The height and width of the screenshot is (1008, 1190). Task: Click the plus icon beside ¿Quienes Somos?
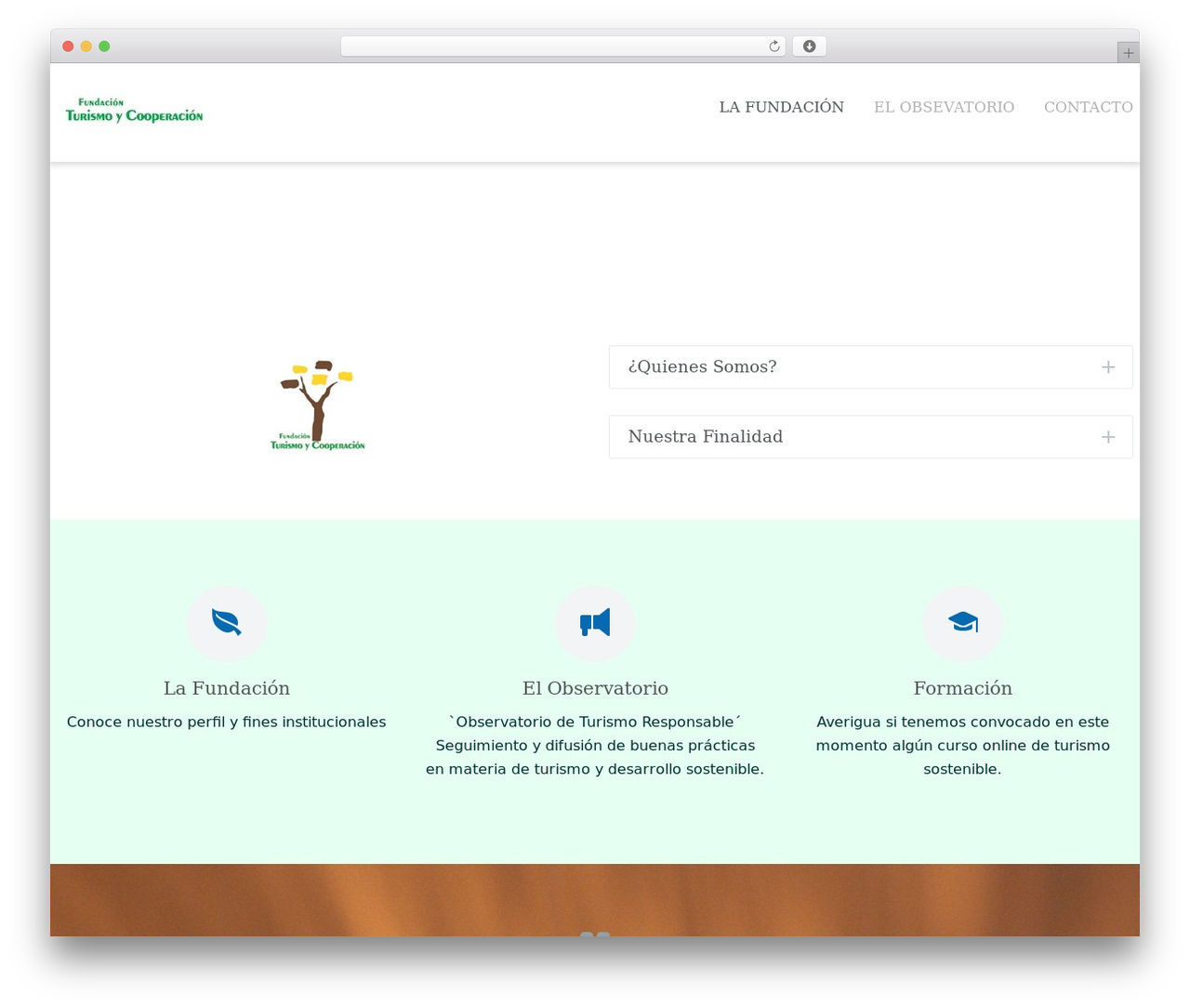pos(1108,367)
